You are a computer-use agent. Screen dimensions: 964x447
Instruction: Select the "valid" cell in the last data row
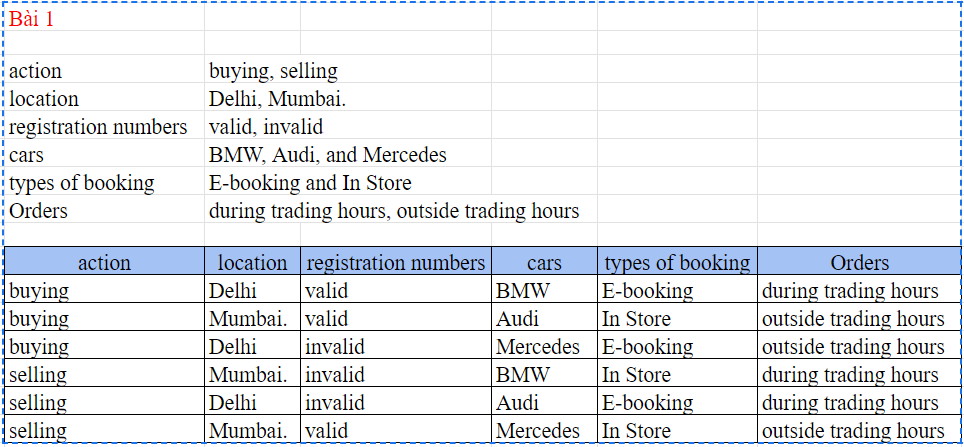(x=327, y=431)
